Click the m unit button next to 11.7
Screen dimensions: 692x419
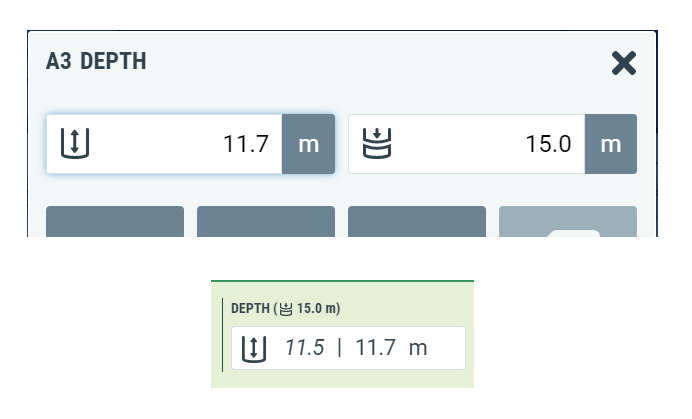308,144
